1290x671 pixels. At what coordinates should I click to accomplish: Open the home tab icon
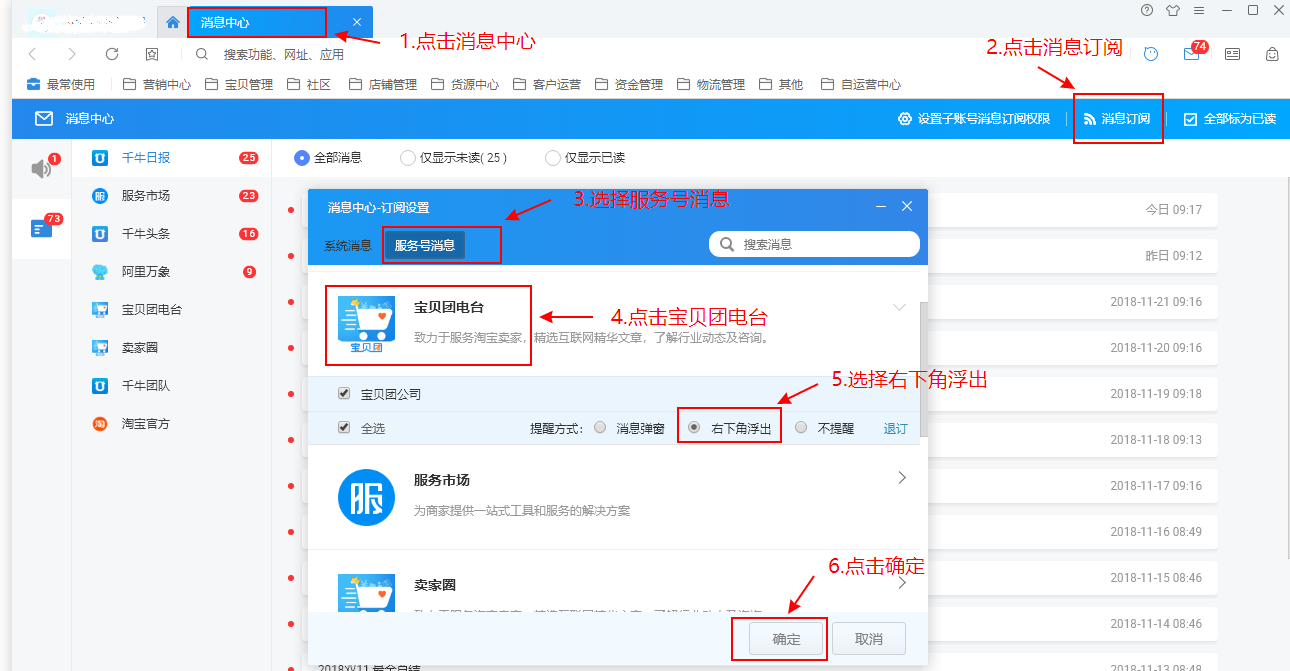[172, 22]
